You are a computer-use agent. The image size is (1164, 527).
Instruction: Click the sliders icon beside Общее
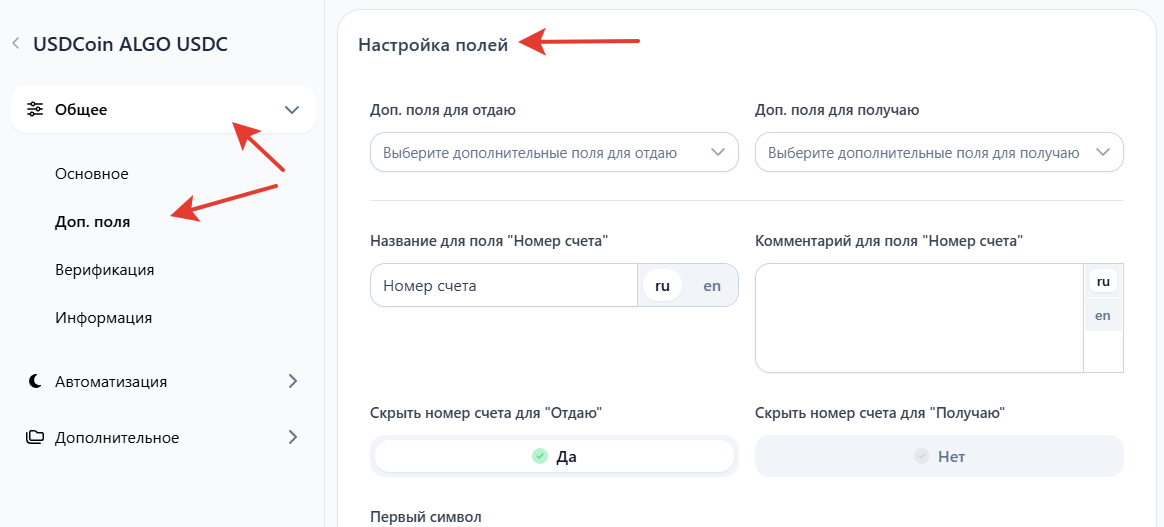35,110
